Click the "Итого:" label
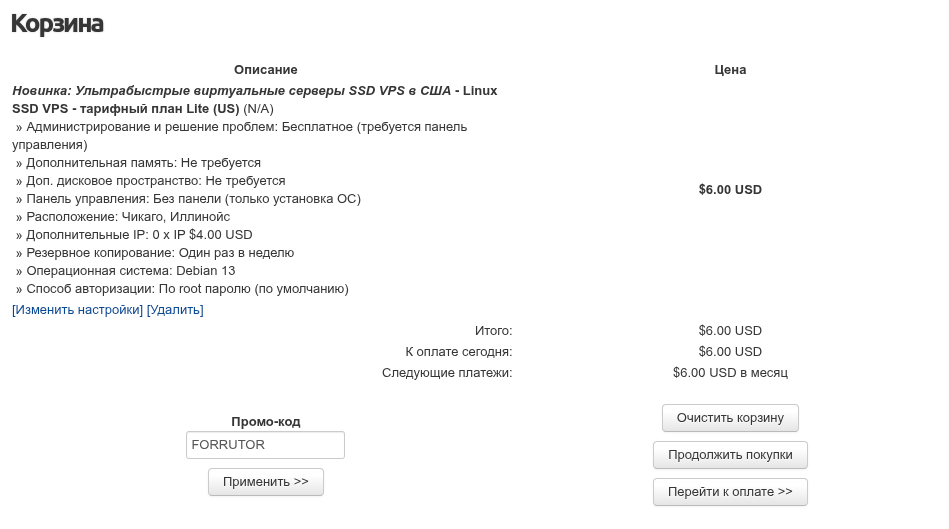Screen dimensions: 949x529 click(x=493, y=331)
